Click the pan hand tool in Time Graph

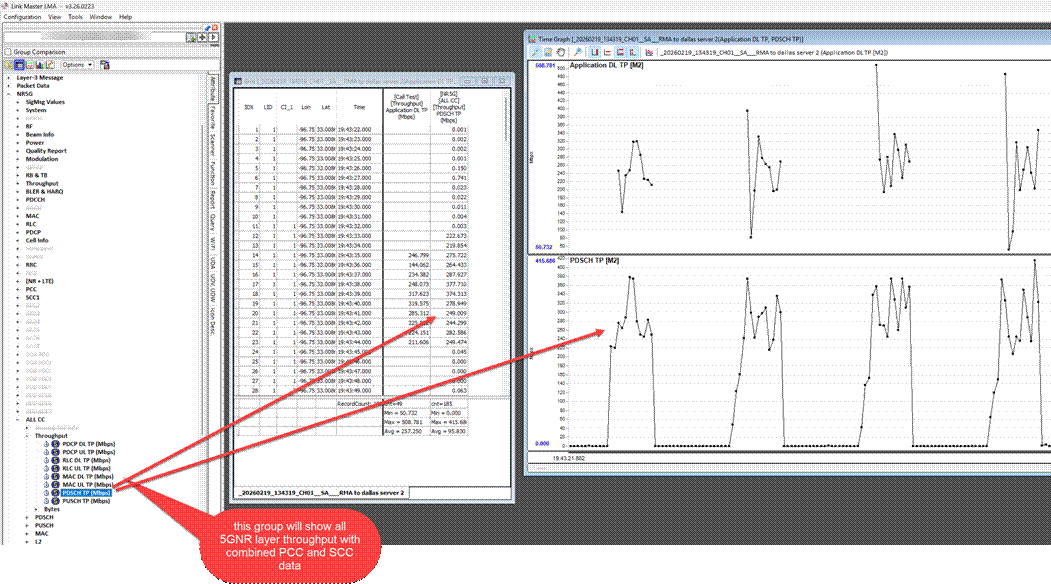563,51
